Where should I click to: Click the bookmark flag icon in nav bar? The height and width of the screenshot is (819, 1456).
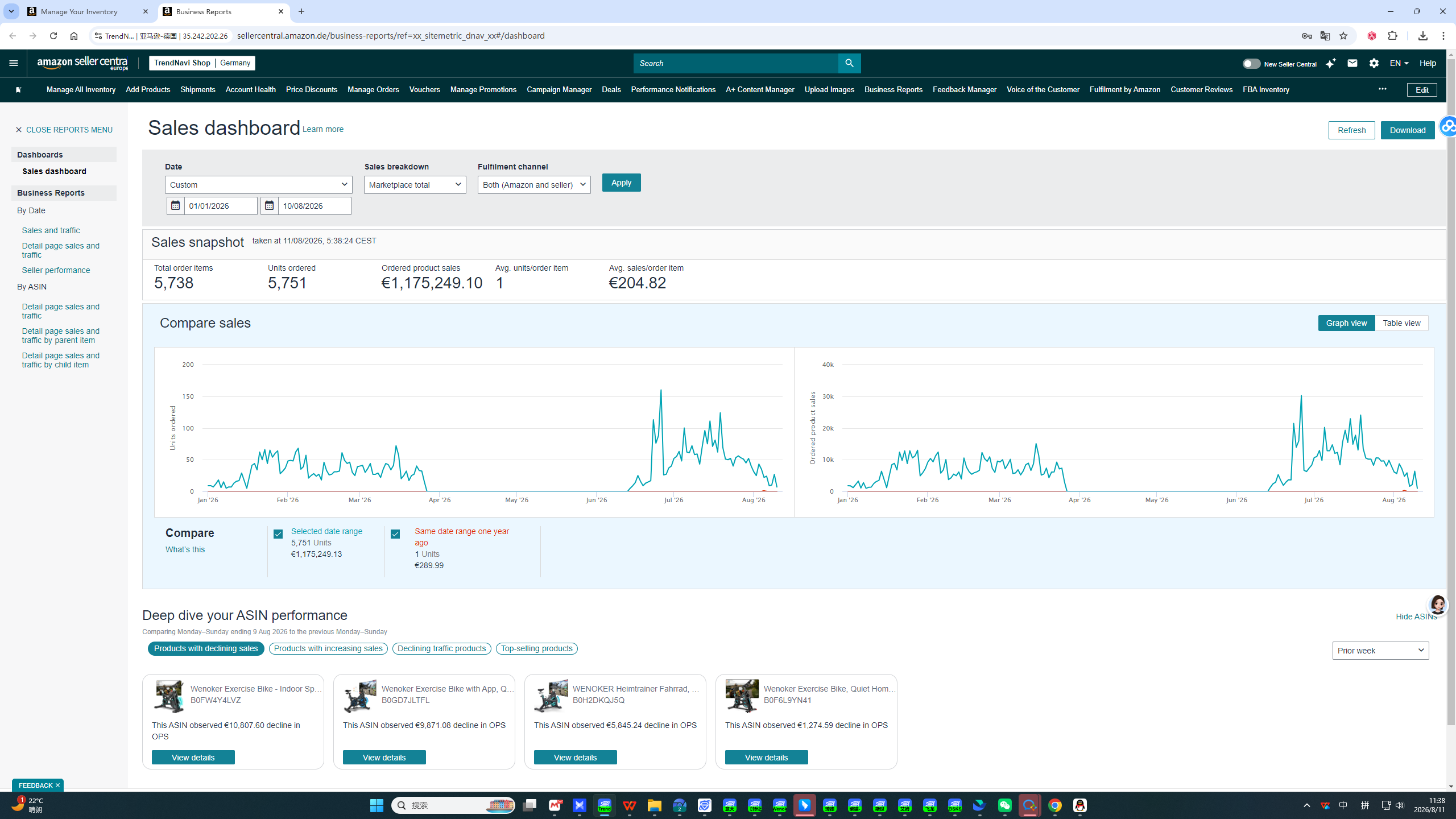click(x=18, y=89)
